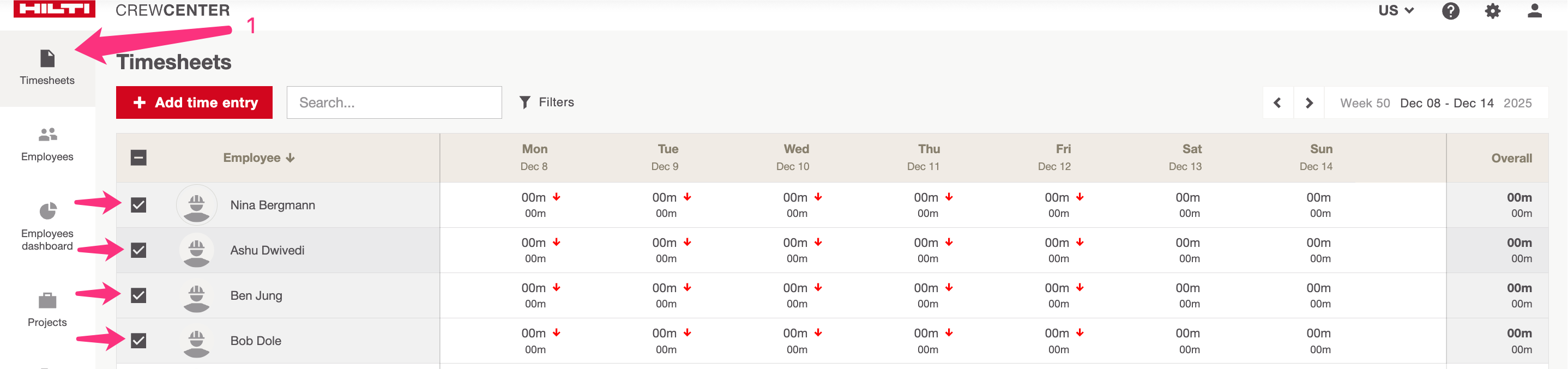Open the help question mark icon
Screen dimensions: 1568x369
[x=1451, y=11]
